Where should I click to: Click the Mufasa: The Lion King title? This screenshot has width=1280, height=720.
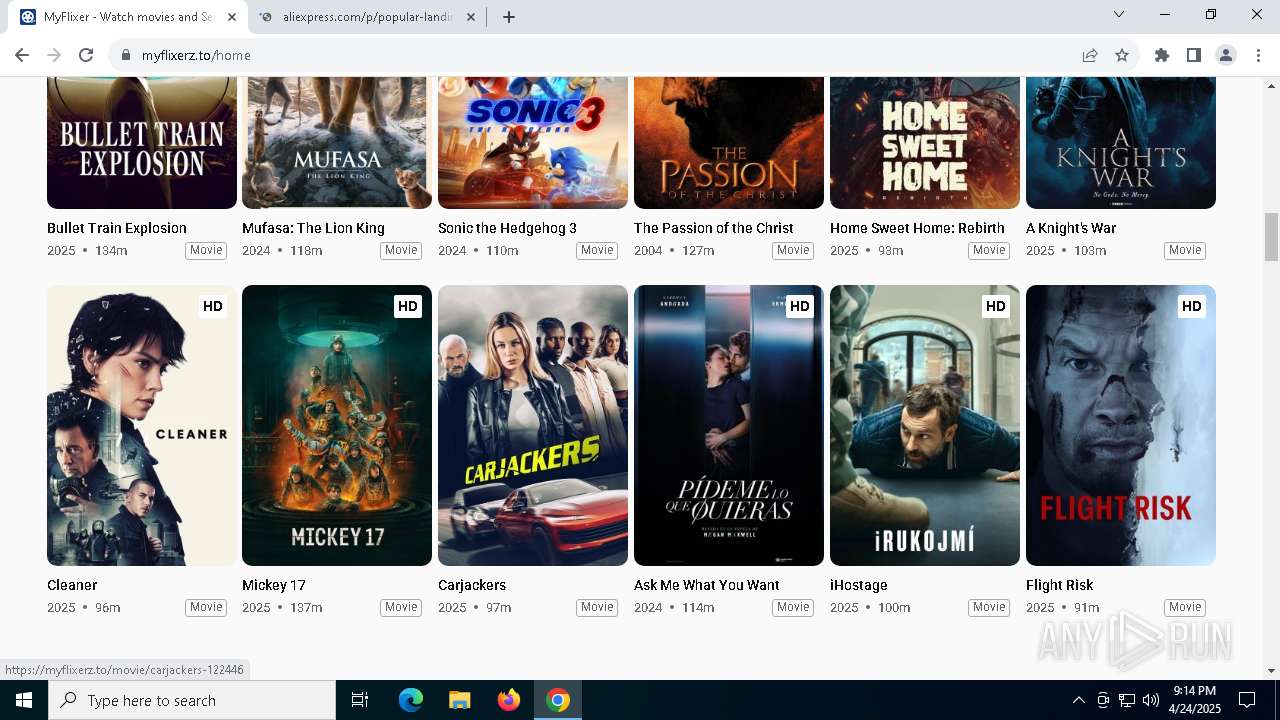tap(313, 228)
